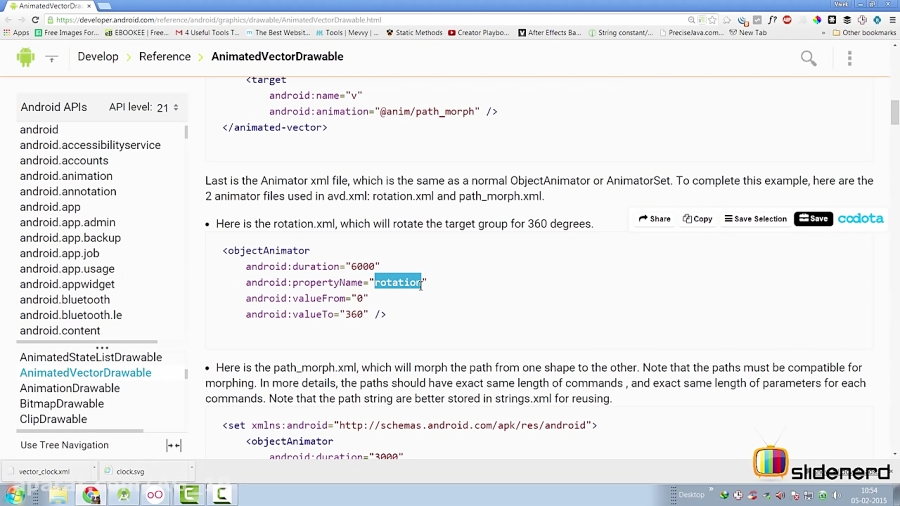
Task: Click the taskbar clock and date
Action: [x=869, y=496]
